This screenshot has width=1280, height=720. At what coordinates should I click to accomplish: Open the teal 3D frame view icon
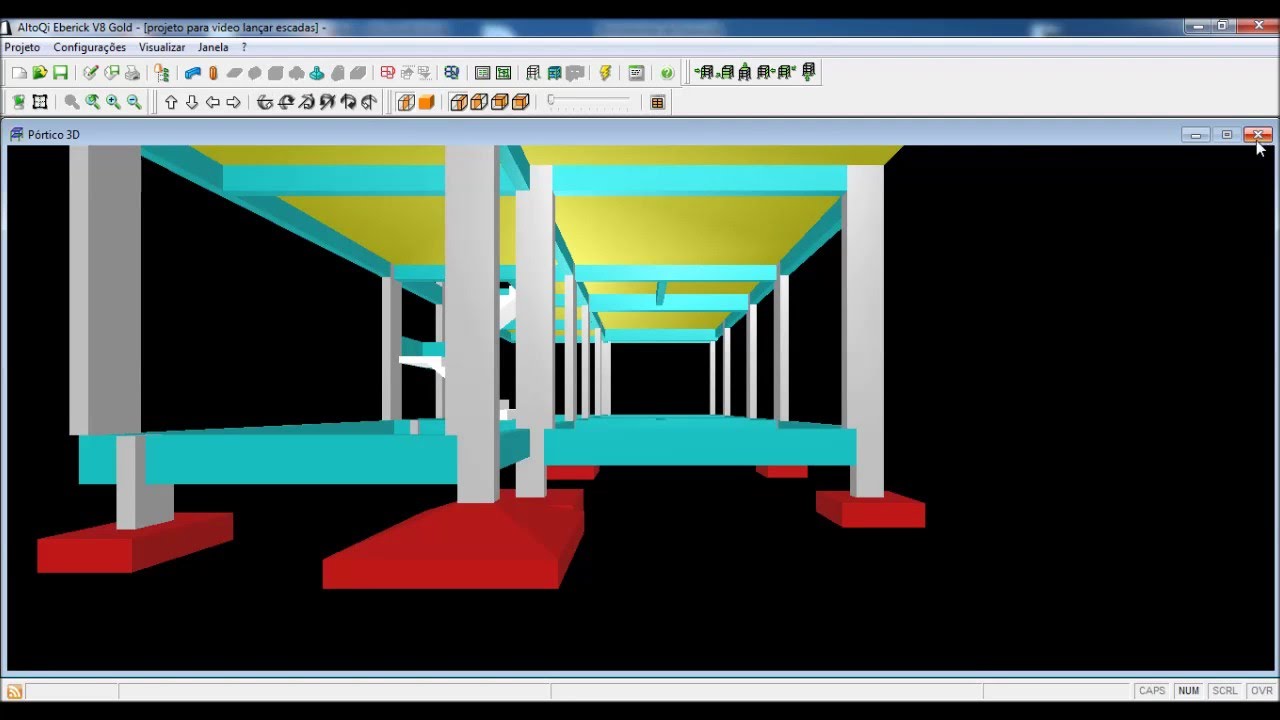553,73
